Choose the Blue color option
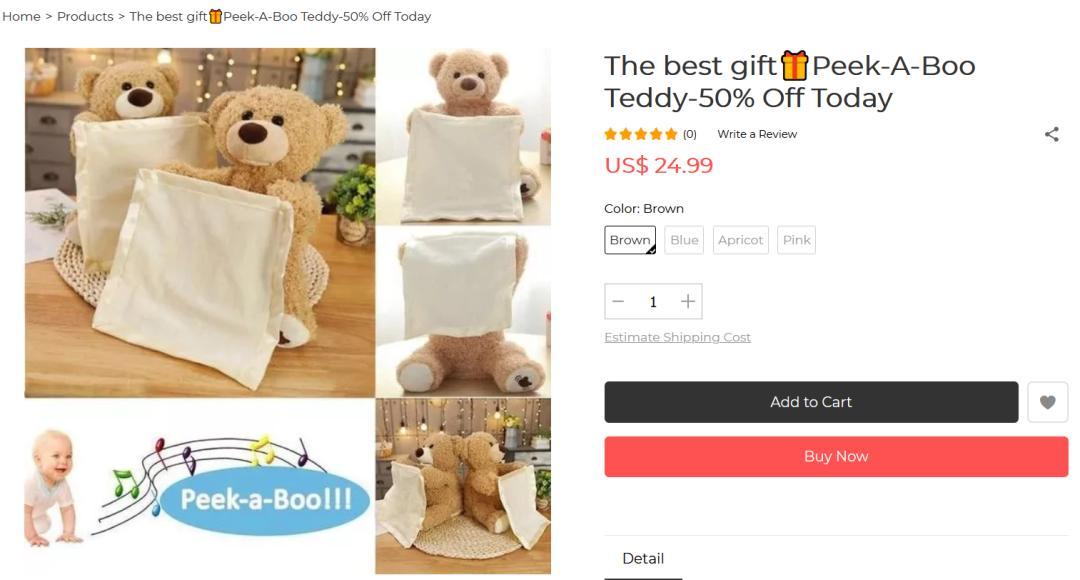 pyautogui.click(x=684, y=240)
